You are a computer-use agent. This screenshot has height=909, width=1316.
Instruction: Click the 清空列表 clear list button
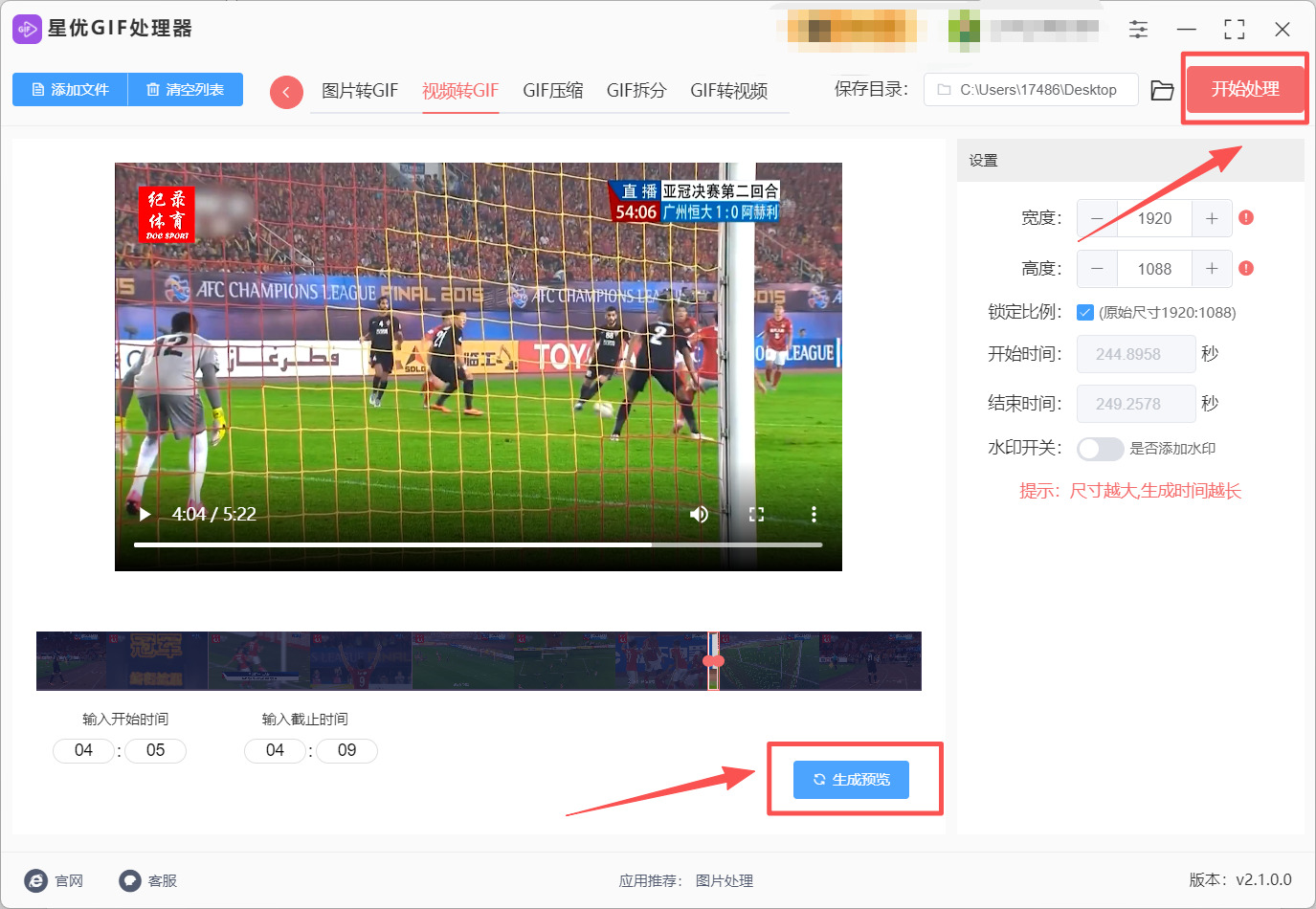186,90
